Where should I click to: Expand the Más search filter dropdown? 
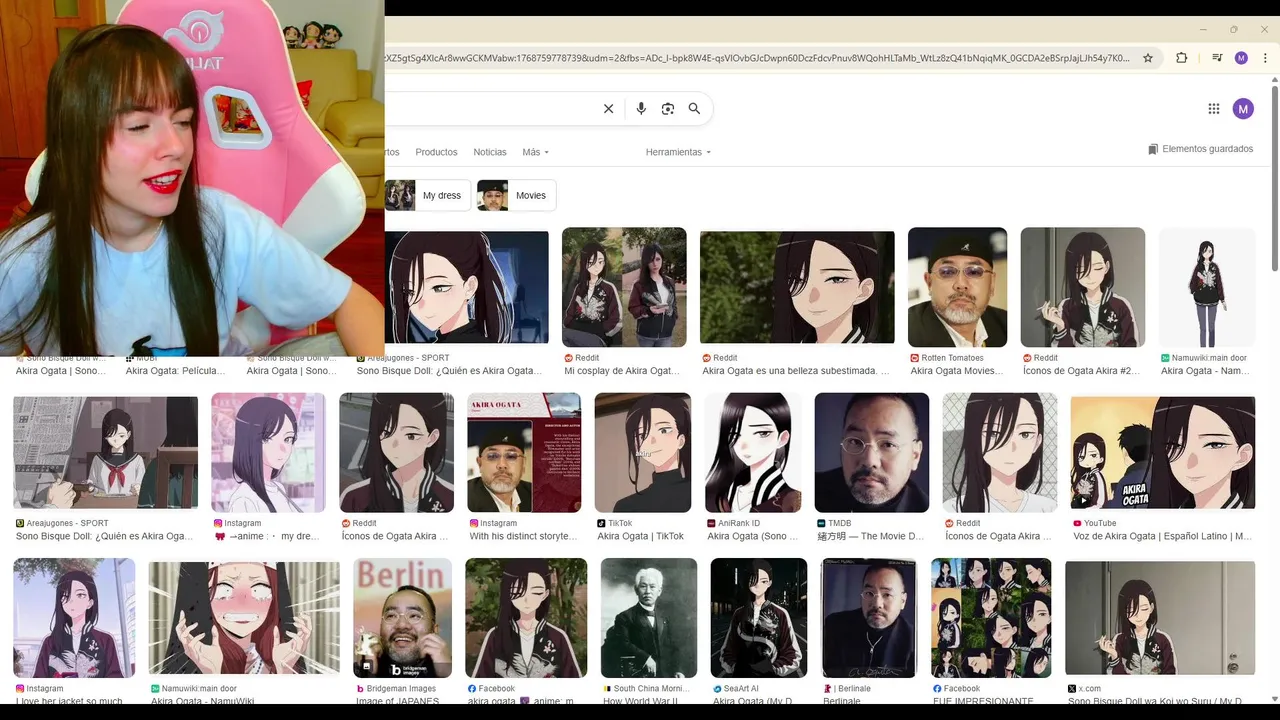[535, 152]
